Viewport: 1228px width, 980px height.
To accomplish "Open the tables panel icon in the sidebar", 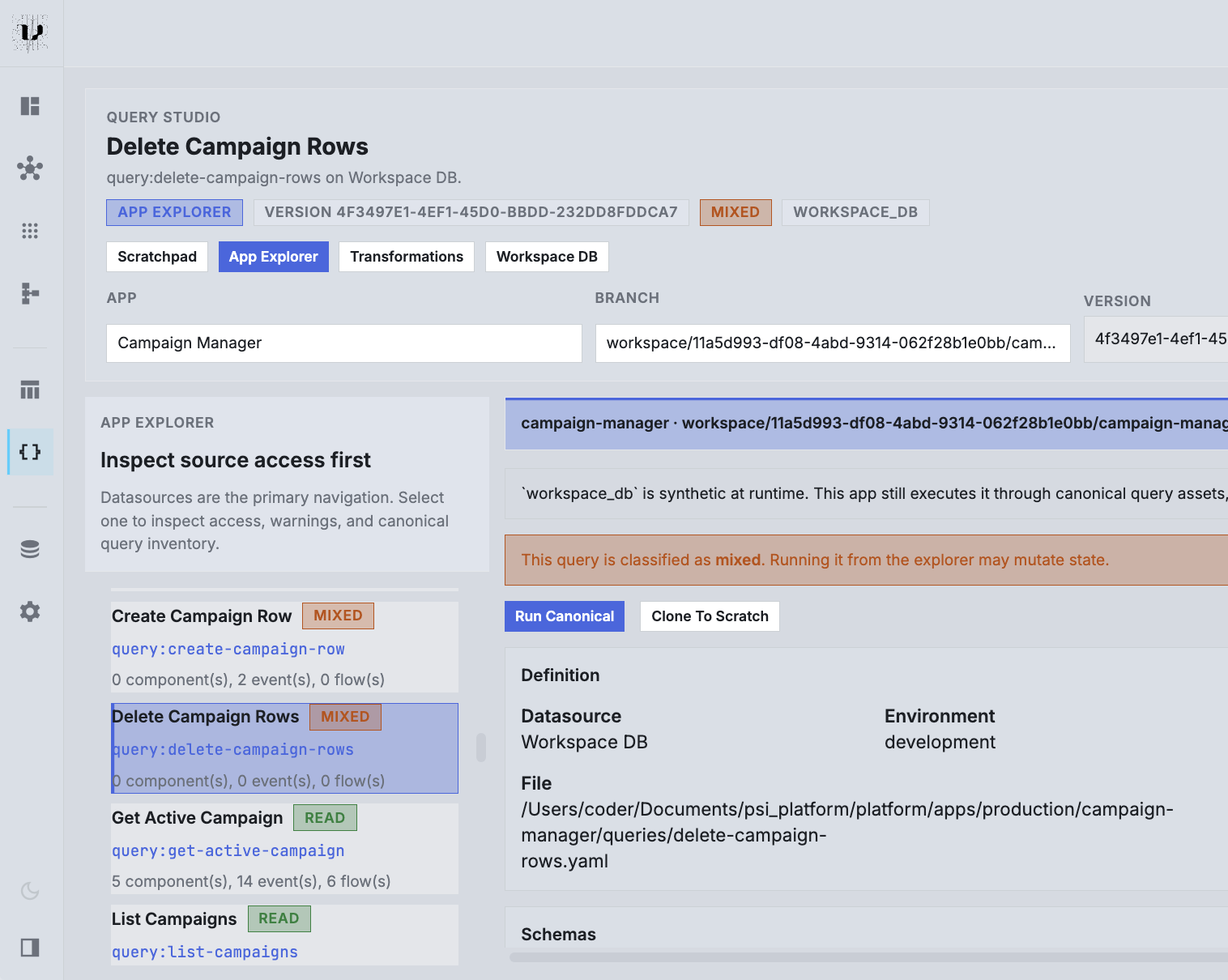I will tap(30, 390).
